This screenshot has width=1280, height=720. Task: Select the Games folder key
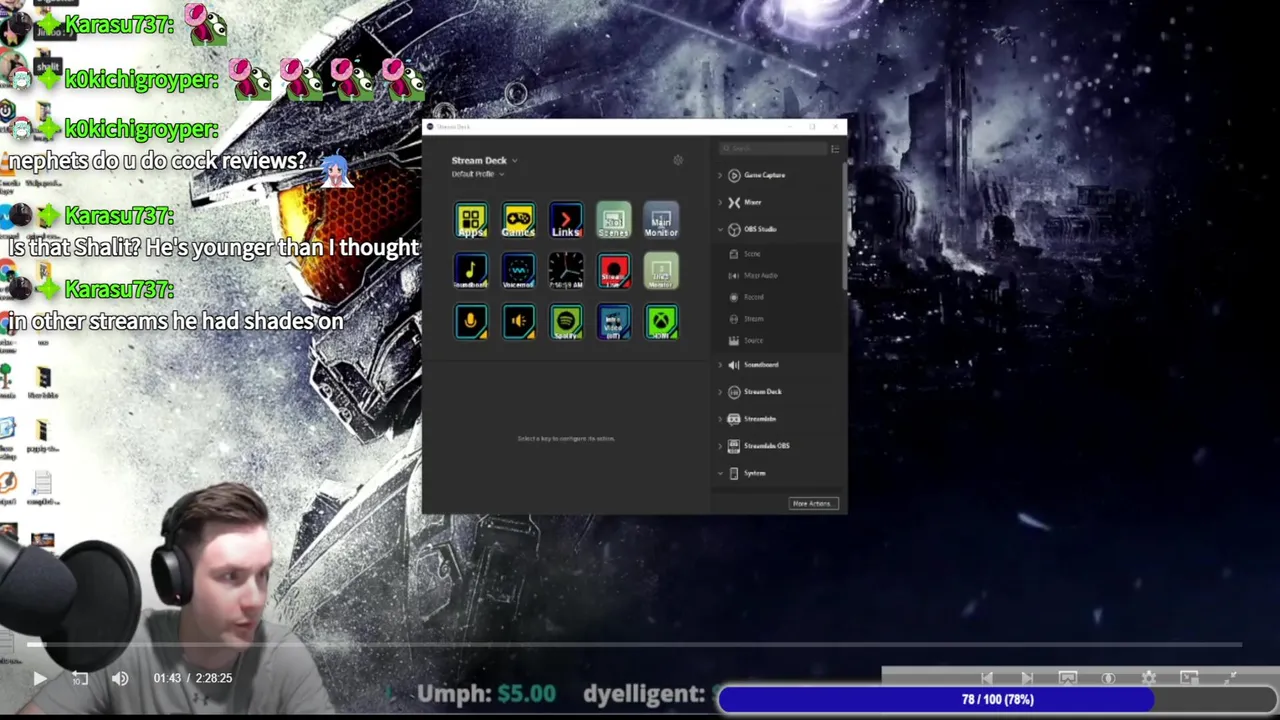pos(518,220)
